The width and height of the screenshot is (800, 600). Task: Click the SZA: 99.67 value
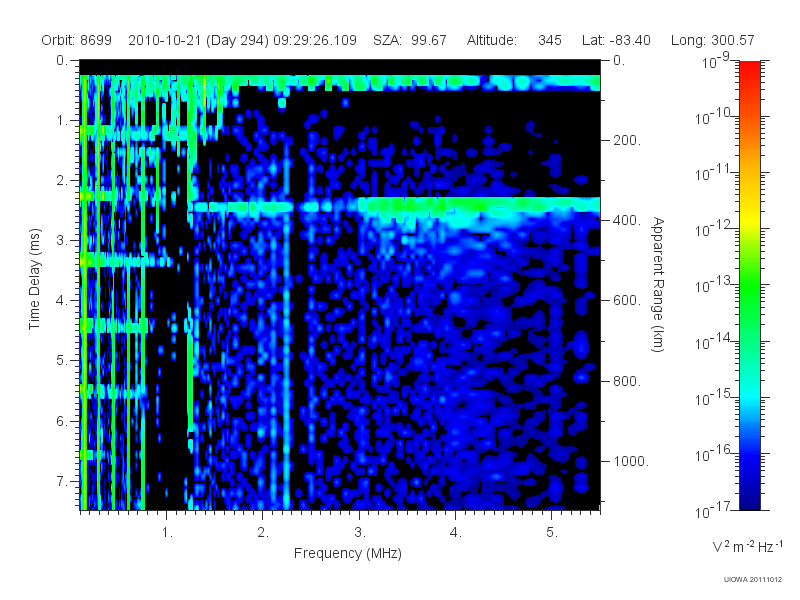pos(410,40)
